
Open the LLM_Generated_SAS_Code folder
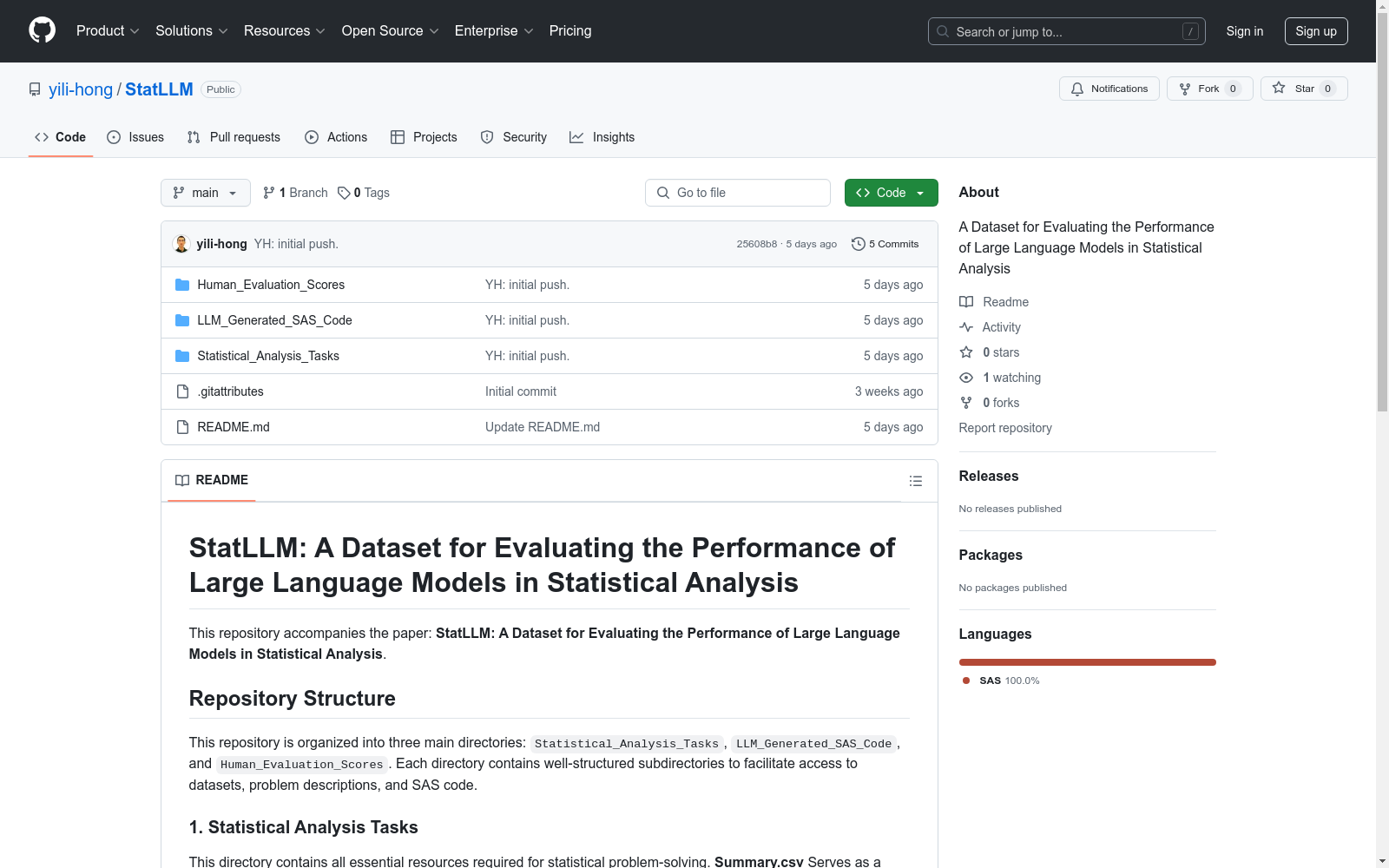click(x=274, y=320)
